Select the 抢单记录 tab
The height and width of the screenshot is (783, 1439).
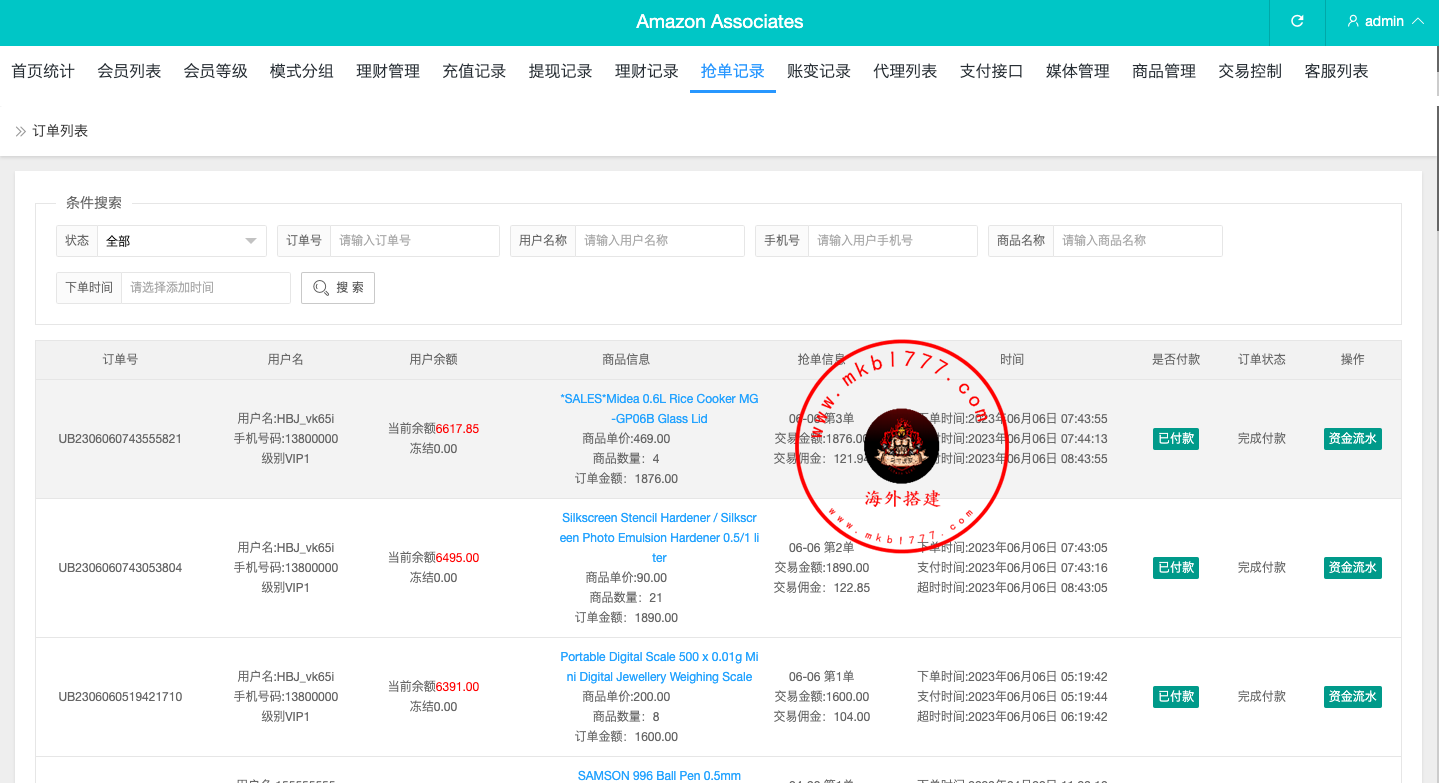733,71
